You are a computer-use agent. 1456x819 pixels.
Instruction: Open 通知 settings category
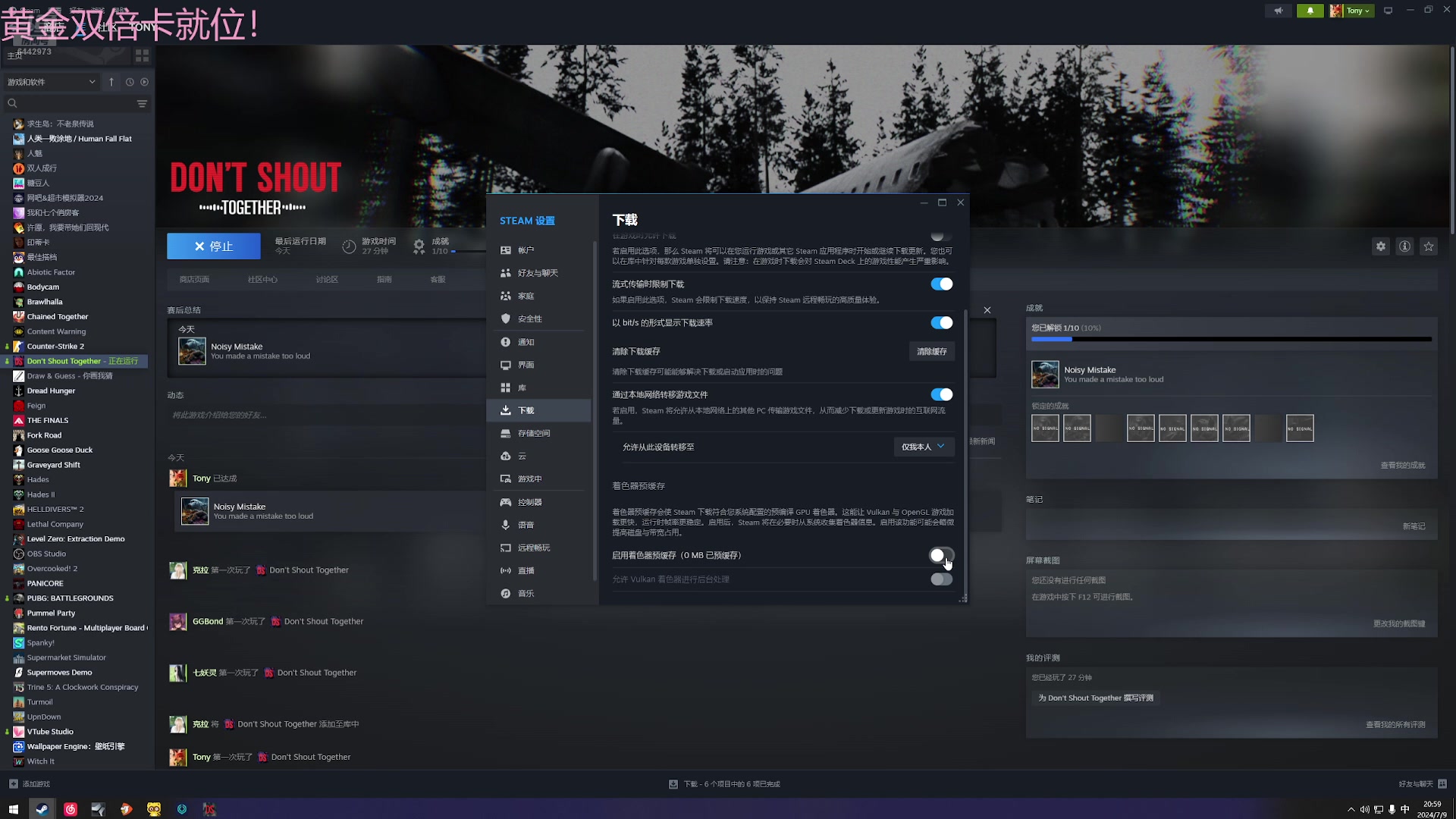tap(538, 342)
